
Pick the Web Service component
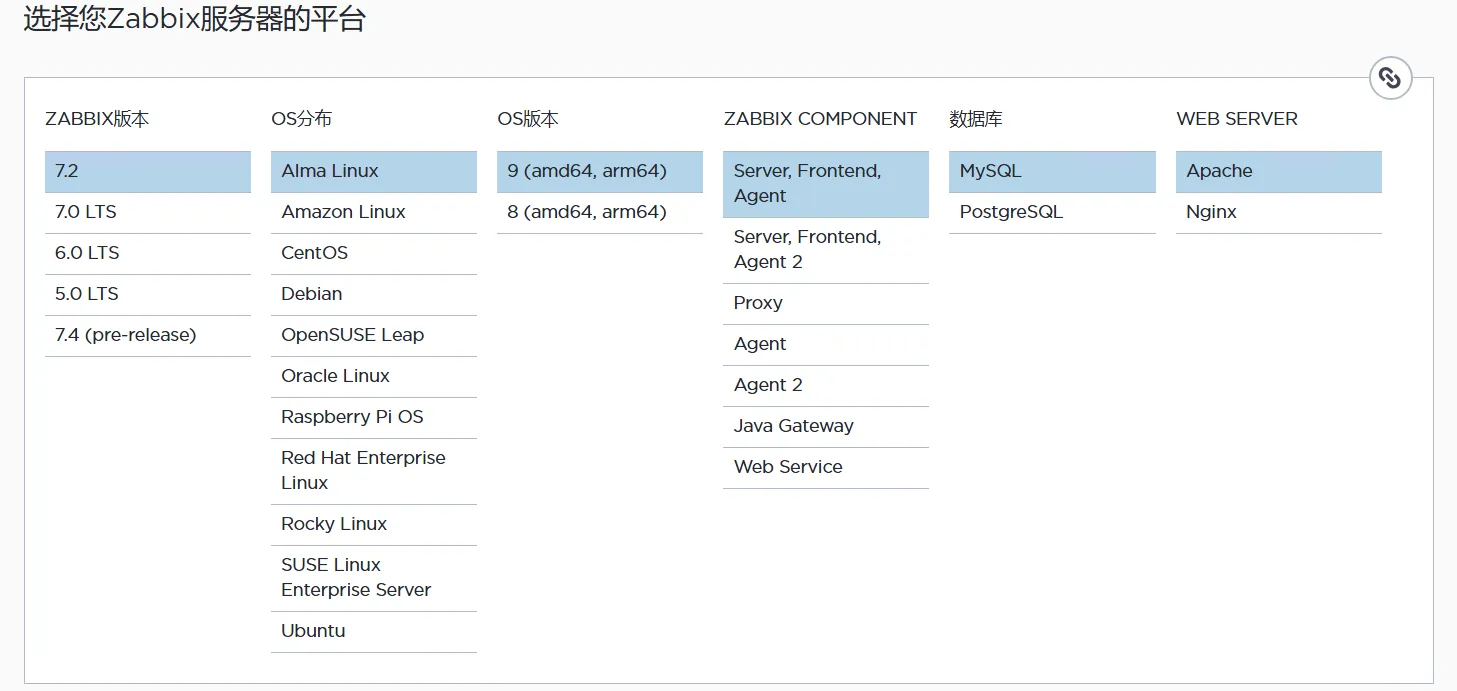(826, 467)
